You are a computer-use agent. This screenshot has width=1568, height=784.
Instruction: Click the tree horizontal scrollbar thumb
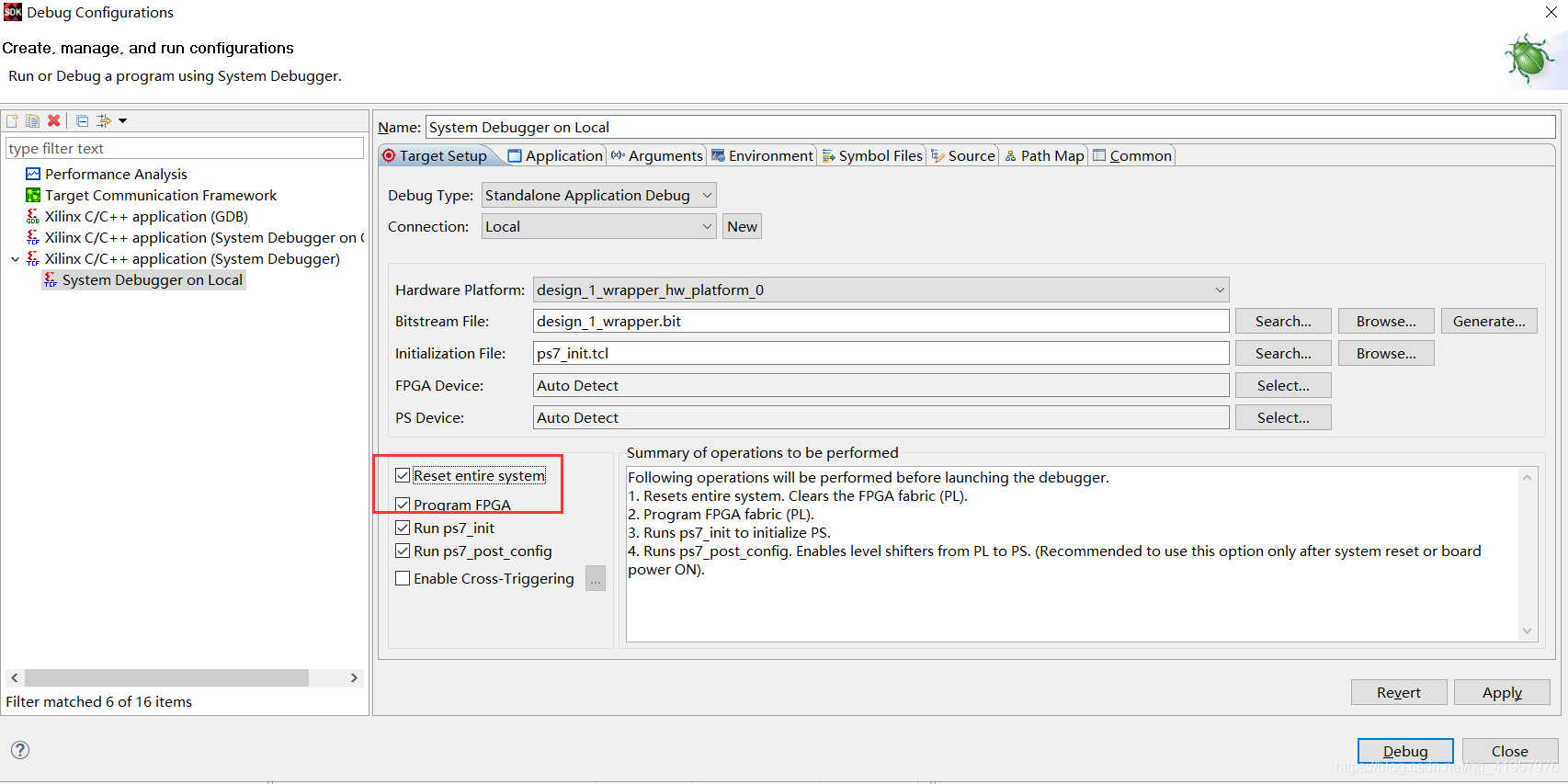pyautogui.click(x=166, y=677)
